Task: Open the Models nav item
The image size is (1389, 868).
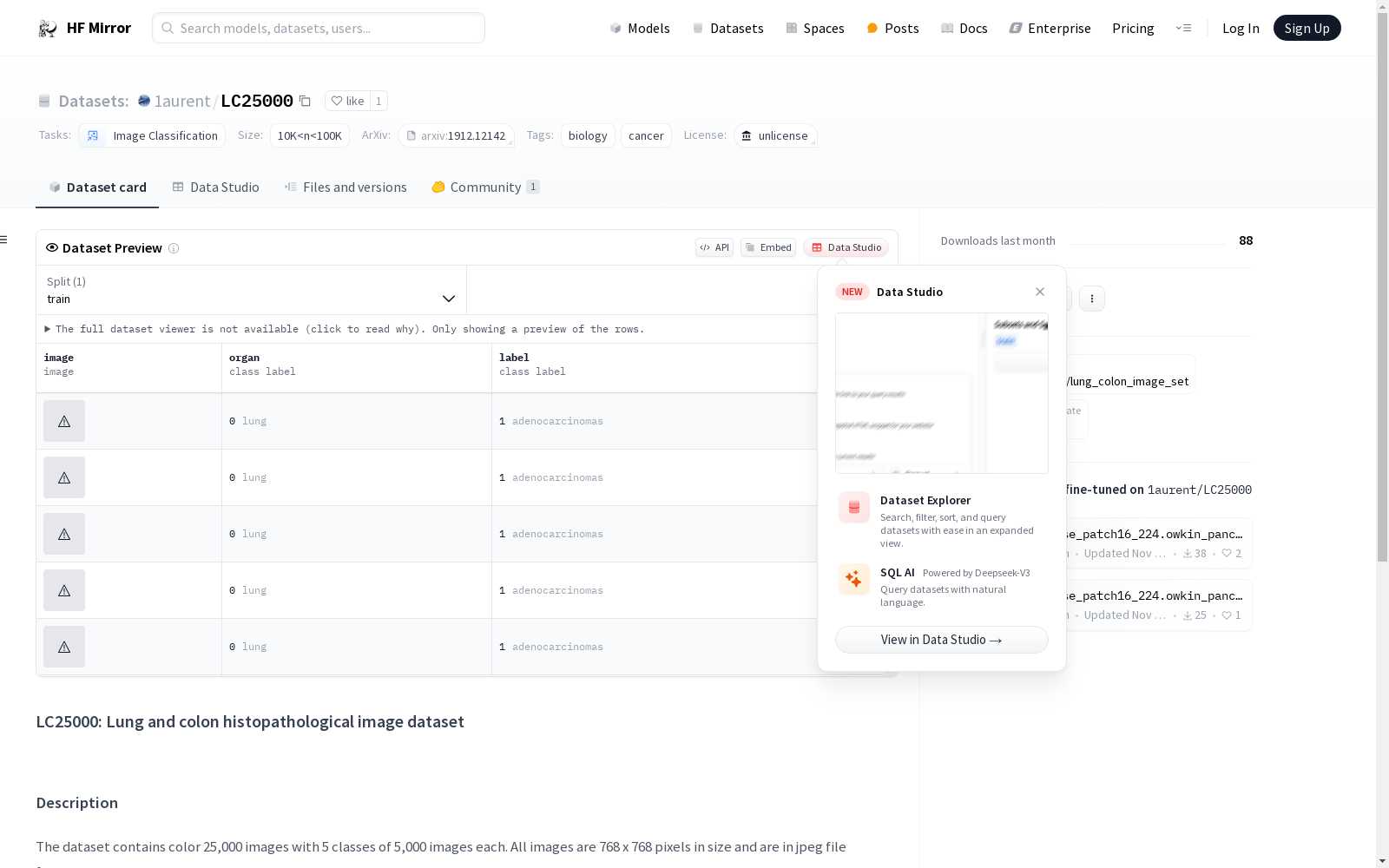Action: (x=640, y=28)
